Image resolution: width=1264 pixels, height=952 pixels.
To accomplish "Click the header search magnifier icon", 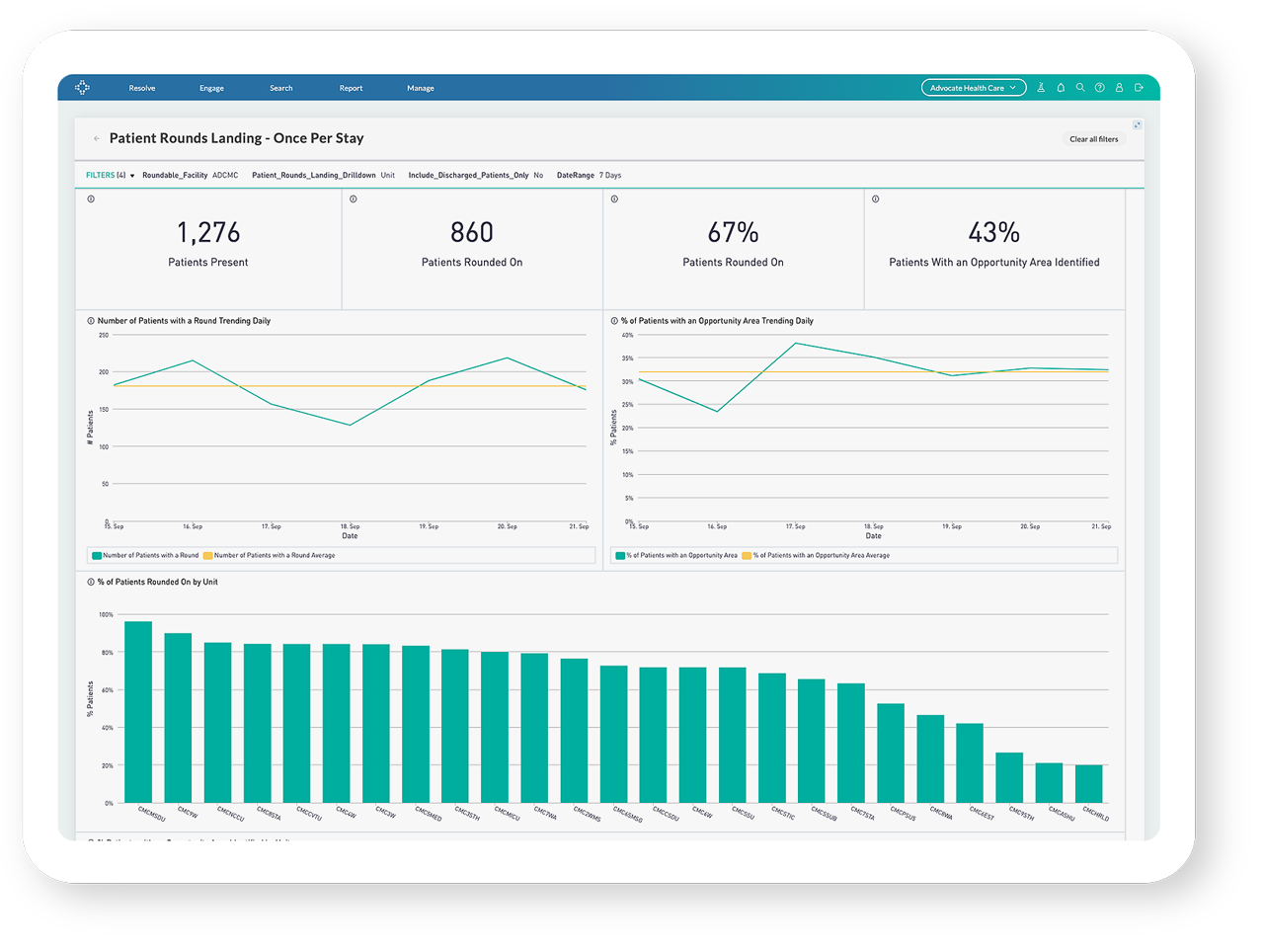I will point(1080,88).
